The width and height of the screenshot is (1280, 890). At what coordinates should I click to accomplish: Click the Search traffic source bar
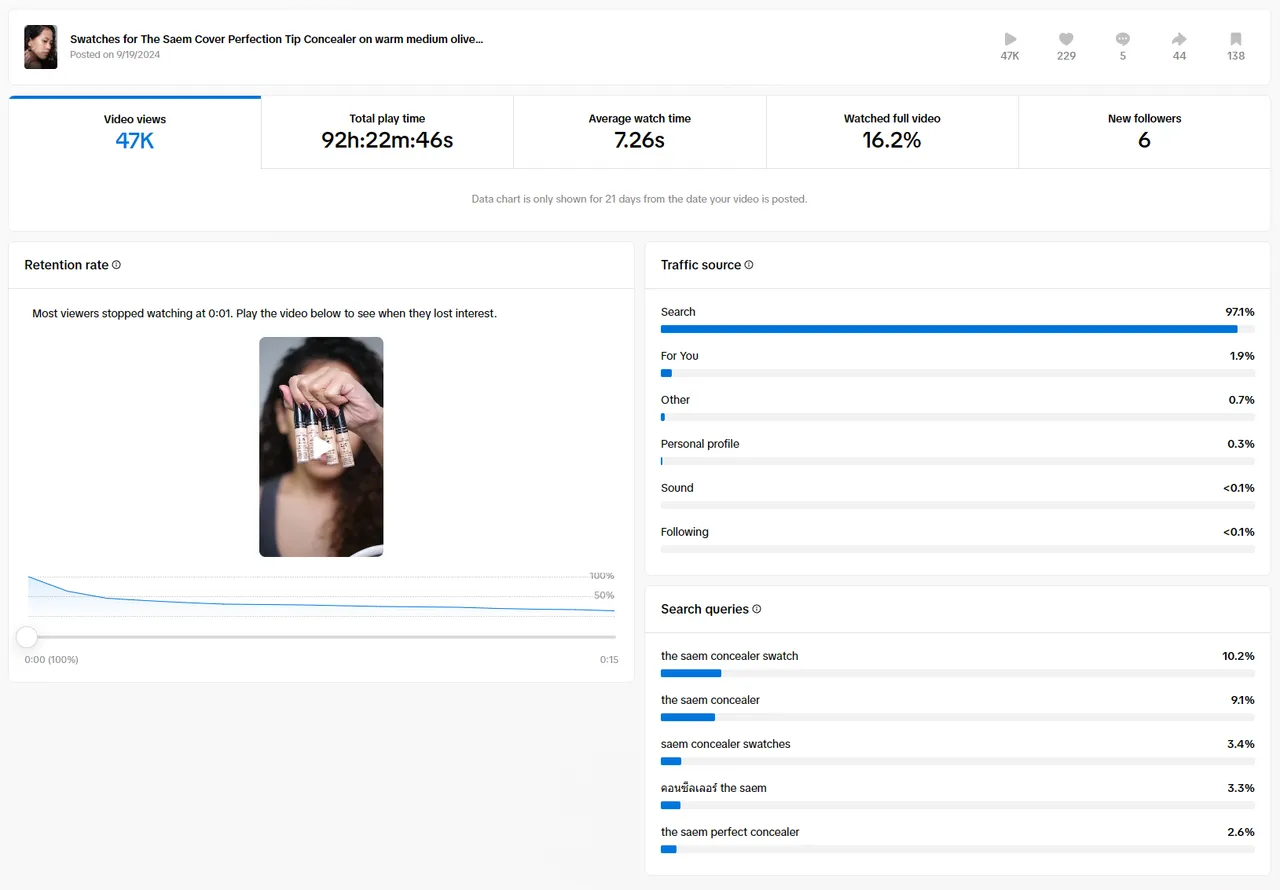958,329
